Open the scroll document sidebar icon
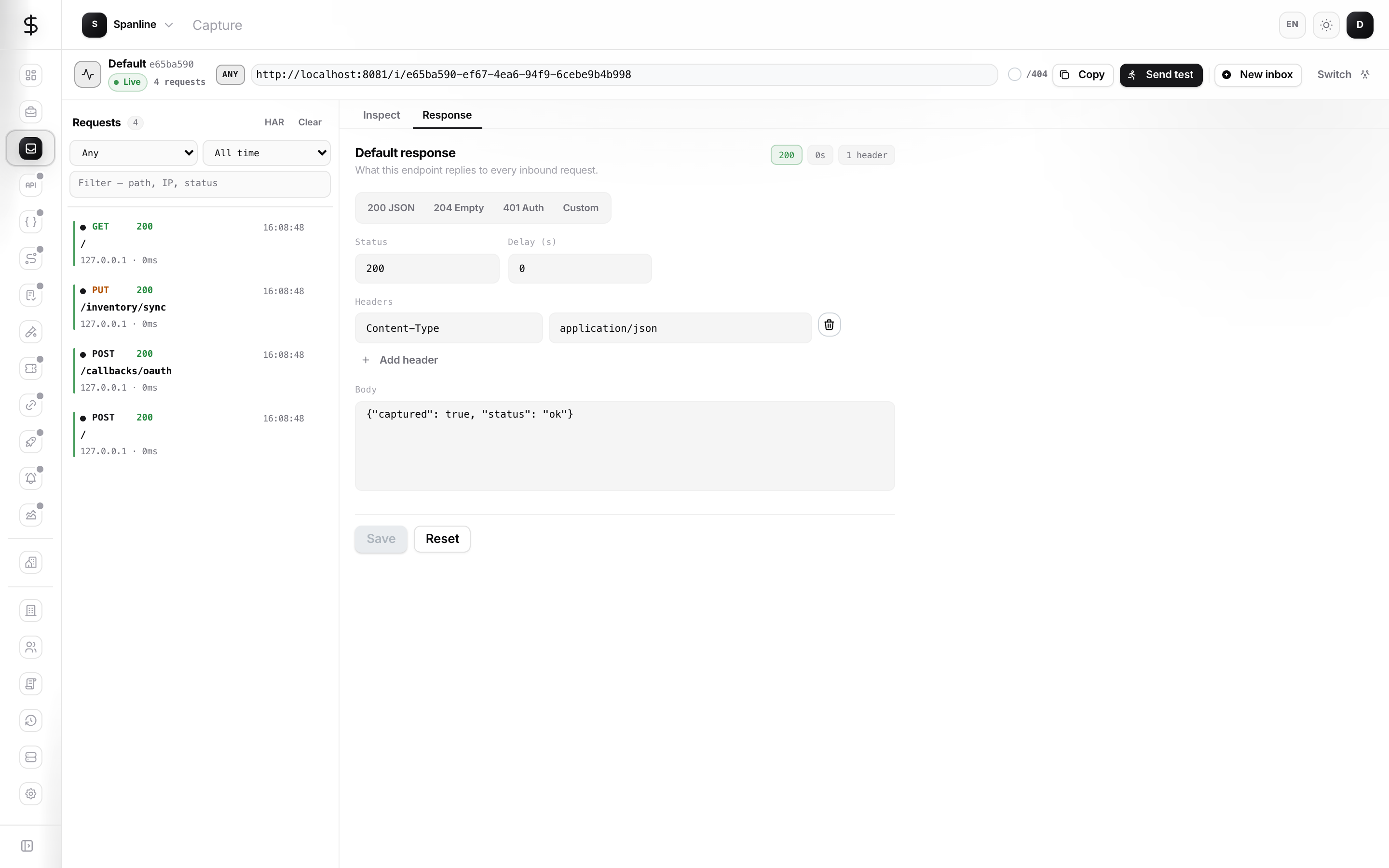The height and width of the screenshot is (868, 1389). (x=30, y=684)
